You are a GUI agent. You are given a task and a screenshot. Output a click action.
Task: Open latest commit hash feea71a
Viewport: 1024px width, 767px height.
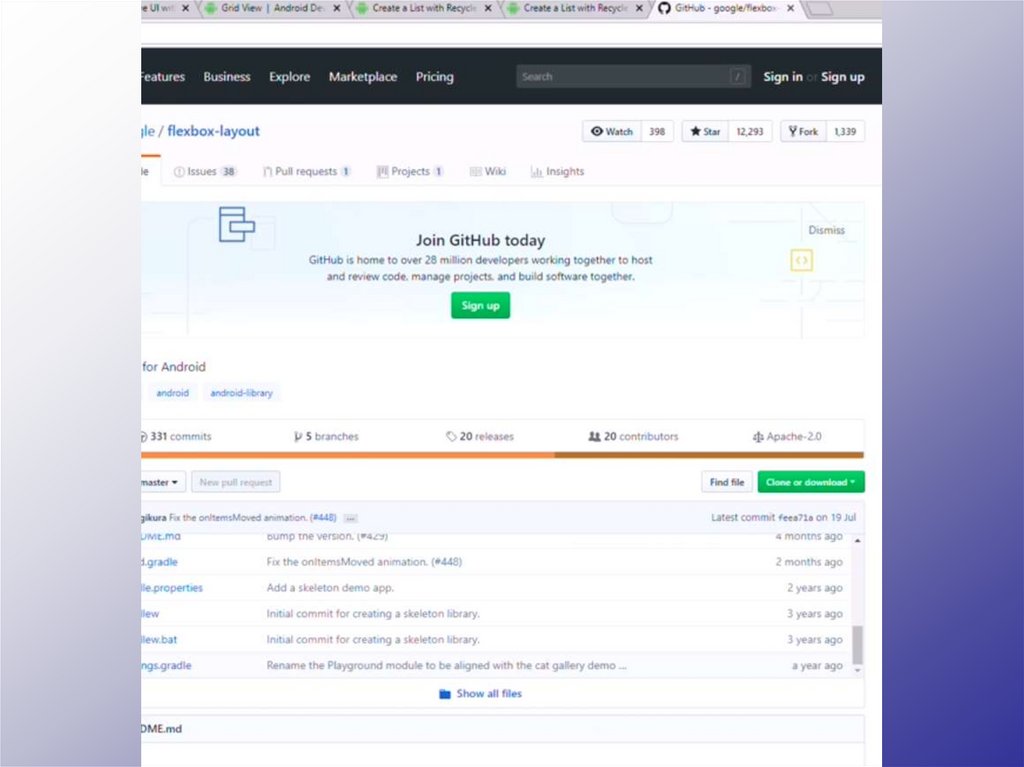795,517
